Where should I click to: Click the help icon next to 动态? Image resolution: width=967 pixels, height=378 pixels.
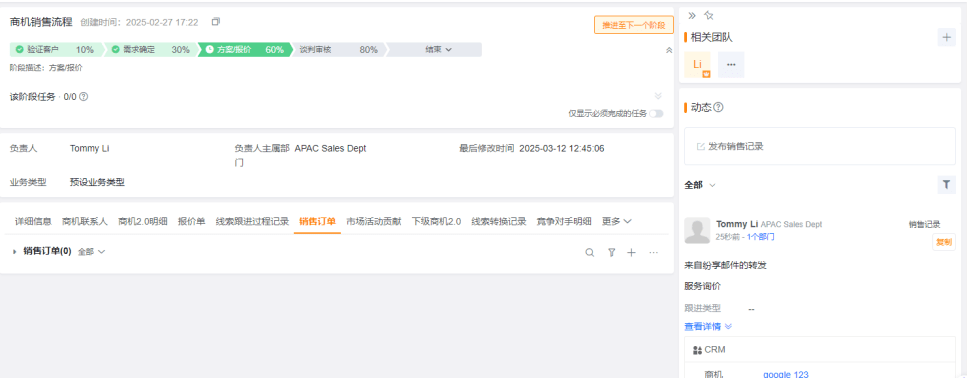pyautogui.click(x=718, y=107)
